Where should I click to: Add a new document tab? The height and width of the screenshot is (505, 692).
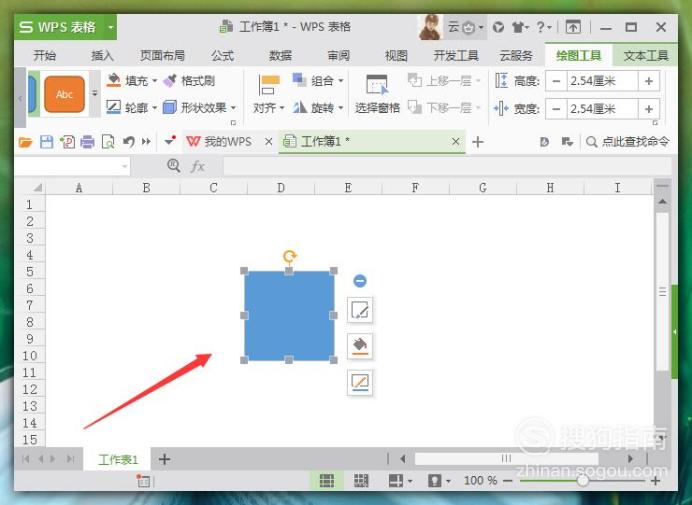(478, 142)
